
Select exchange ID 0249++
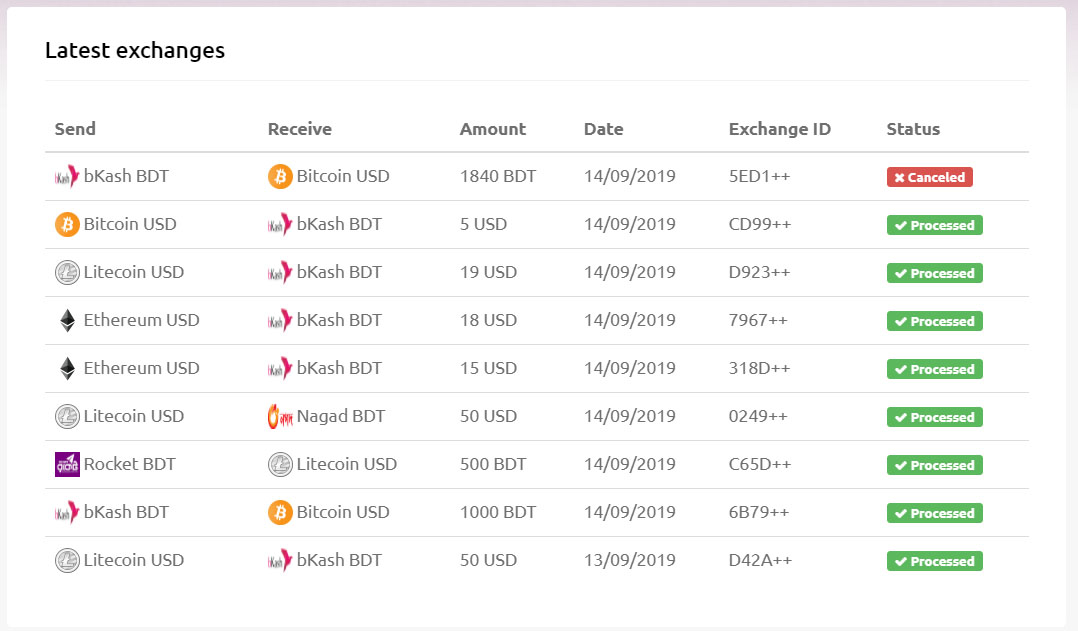pyautogui.click(x=759, y=417)
